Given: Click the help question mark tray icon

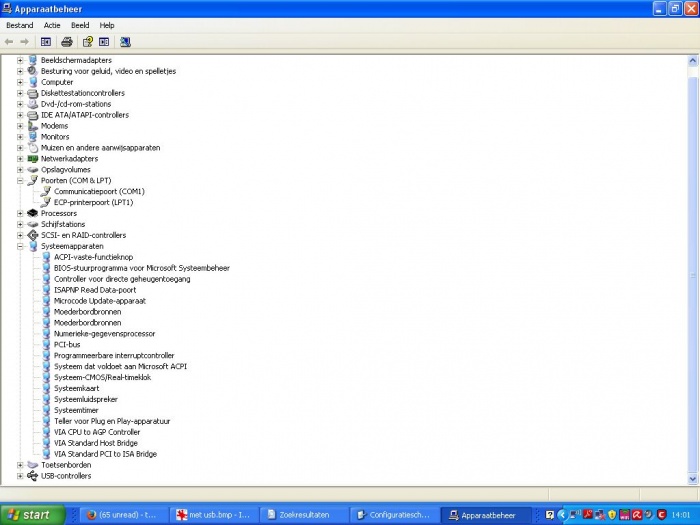Looking at the screenshot, I should click(x=550, y=515).
